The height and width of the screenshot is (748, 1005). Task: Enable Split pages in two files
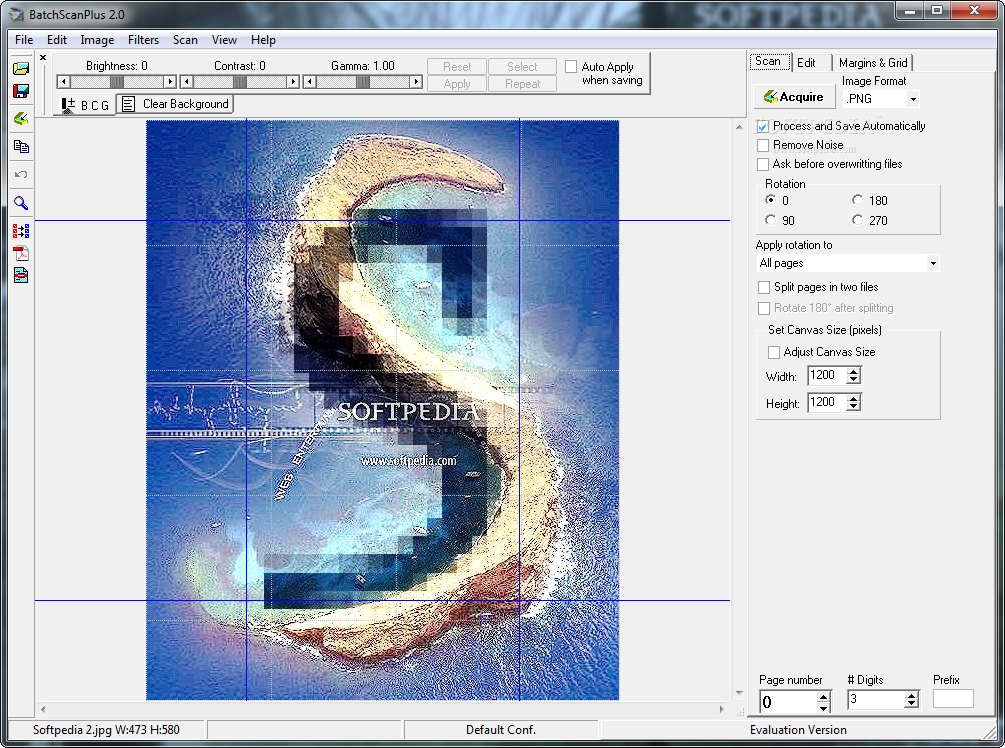point(764,287)
